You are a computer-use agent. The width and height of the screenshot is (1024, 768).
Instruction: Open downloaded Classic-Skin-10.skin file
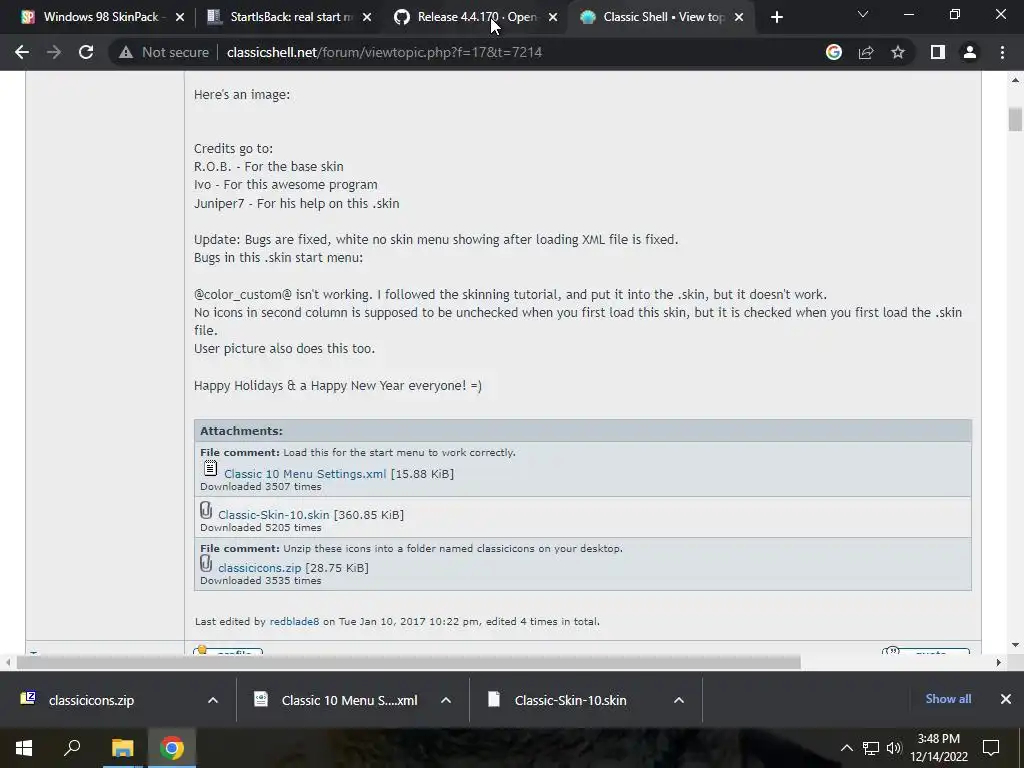(568, 700)
